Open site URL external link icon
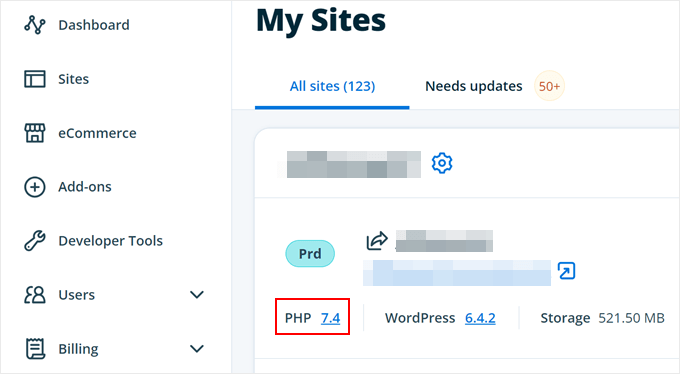Image resolution: width=680 pixels, height=374 pixels. (x=566, y=271)
